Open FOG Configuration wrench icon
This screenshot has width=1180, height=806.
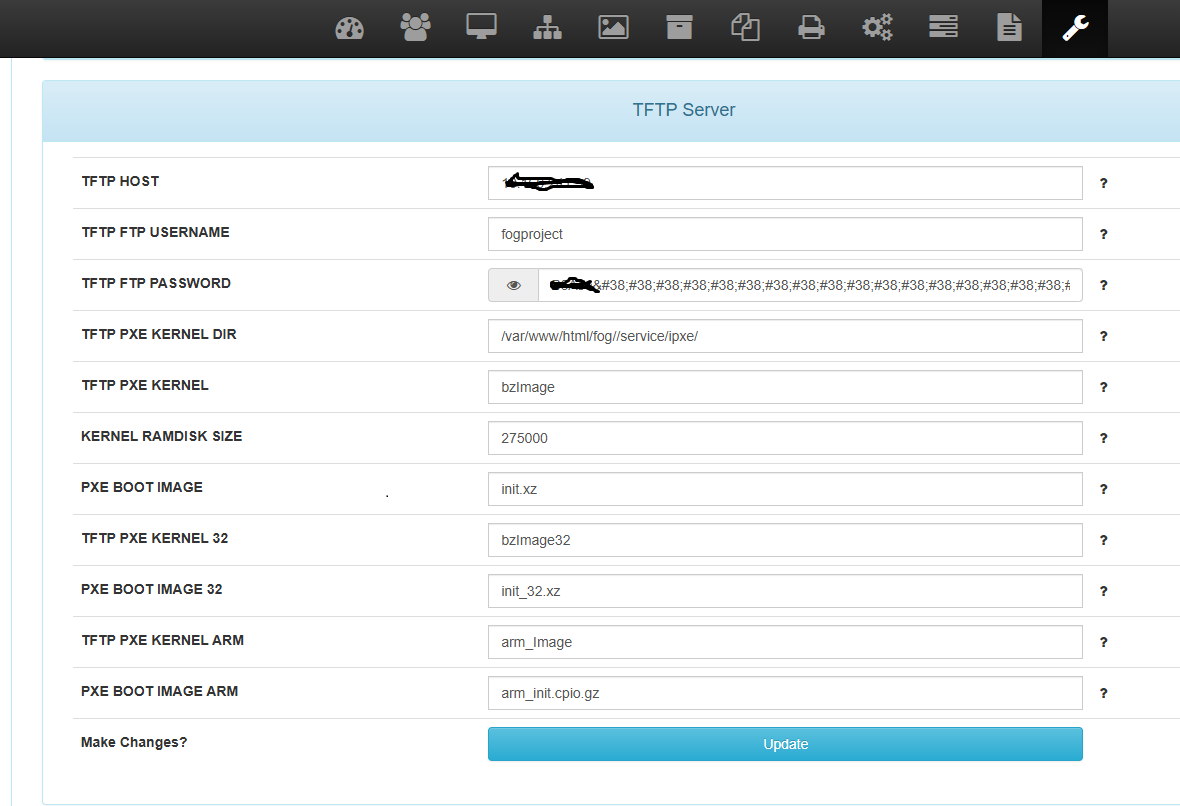click(1075, 28)
